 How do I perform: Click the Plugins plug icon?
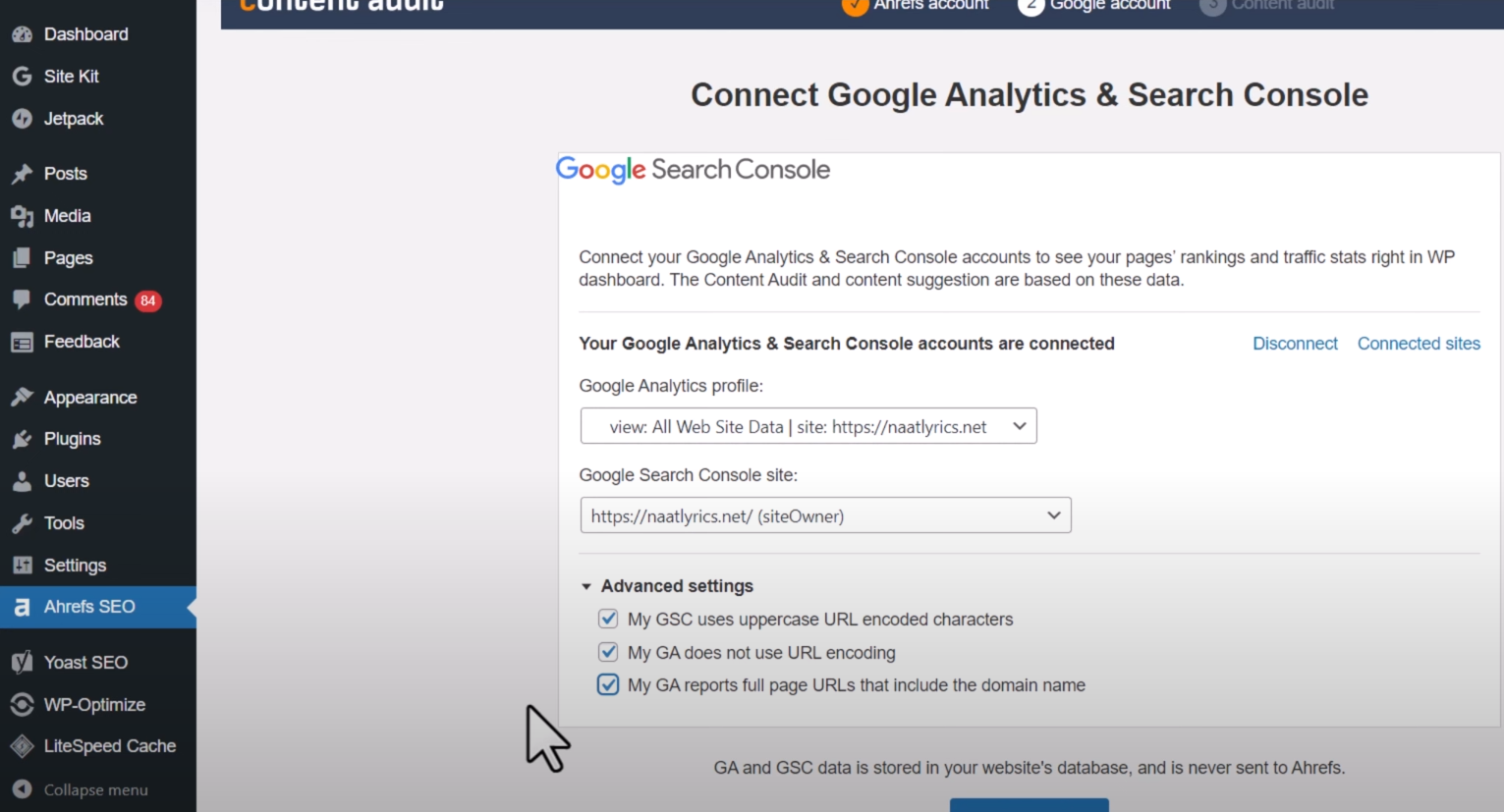click(x=22, y=439)
